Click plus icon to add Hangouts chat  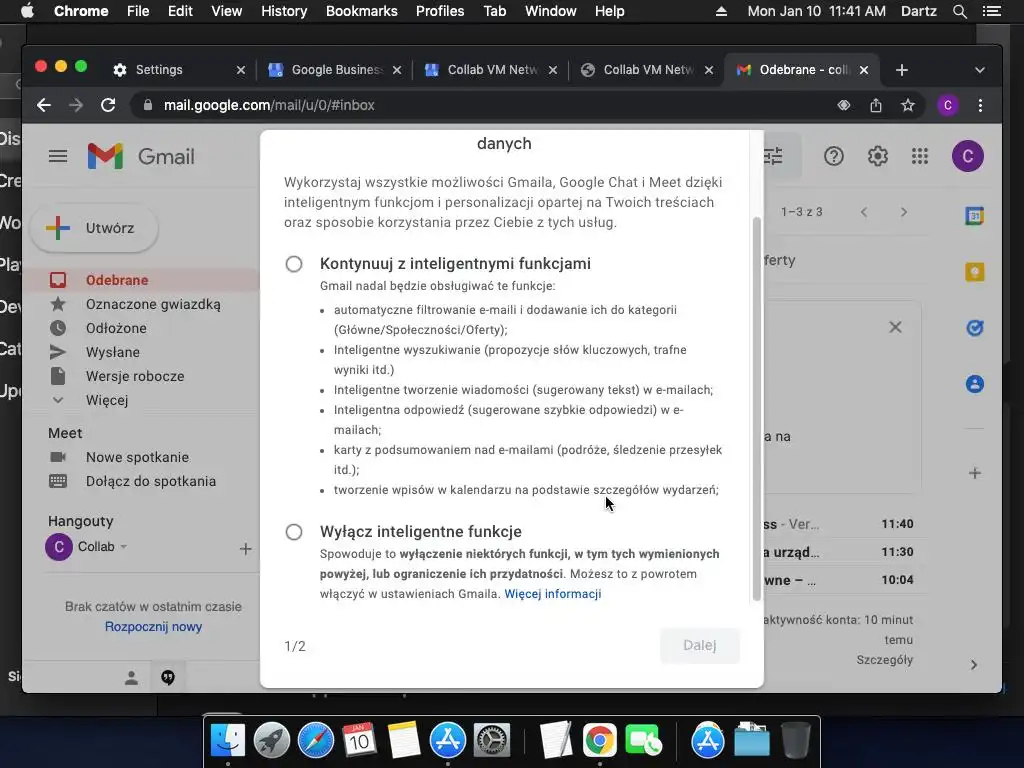point(246,549)
